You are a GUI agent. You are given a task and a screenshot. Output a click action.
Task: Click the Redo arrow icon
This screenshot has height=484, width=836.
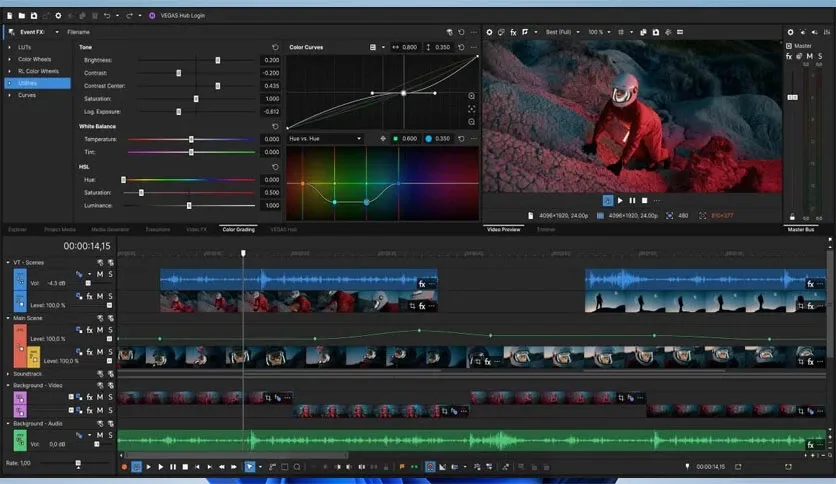[x=128, y=15]
